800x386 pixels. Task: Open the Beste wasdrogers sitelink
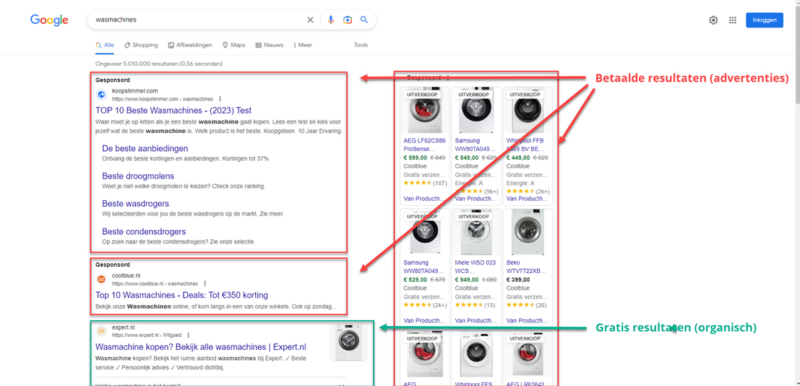(x=135, y=203)
